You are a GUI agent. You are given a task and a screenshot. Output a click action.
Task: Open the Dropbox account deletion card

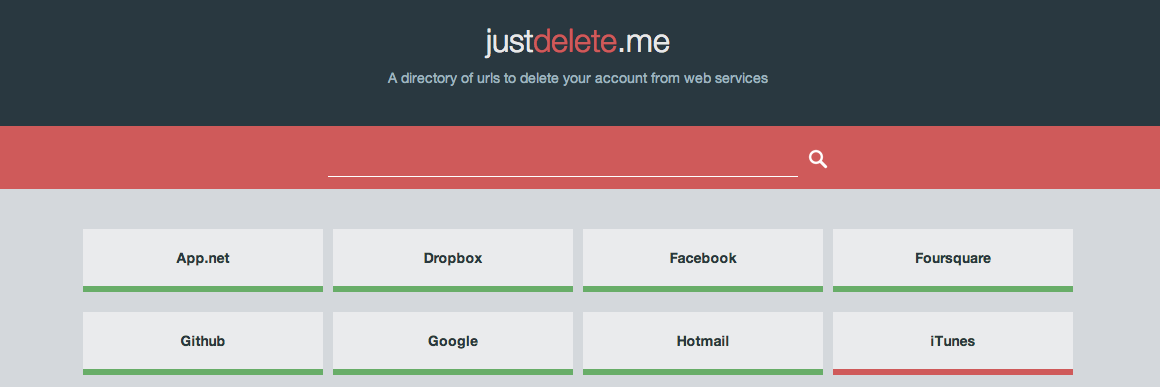point(453,258)
